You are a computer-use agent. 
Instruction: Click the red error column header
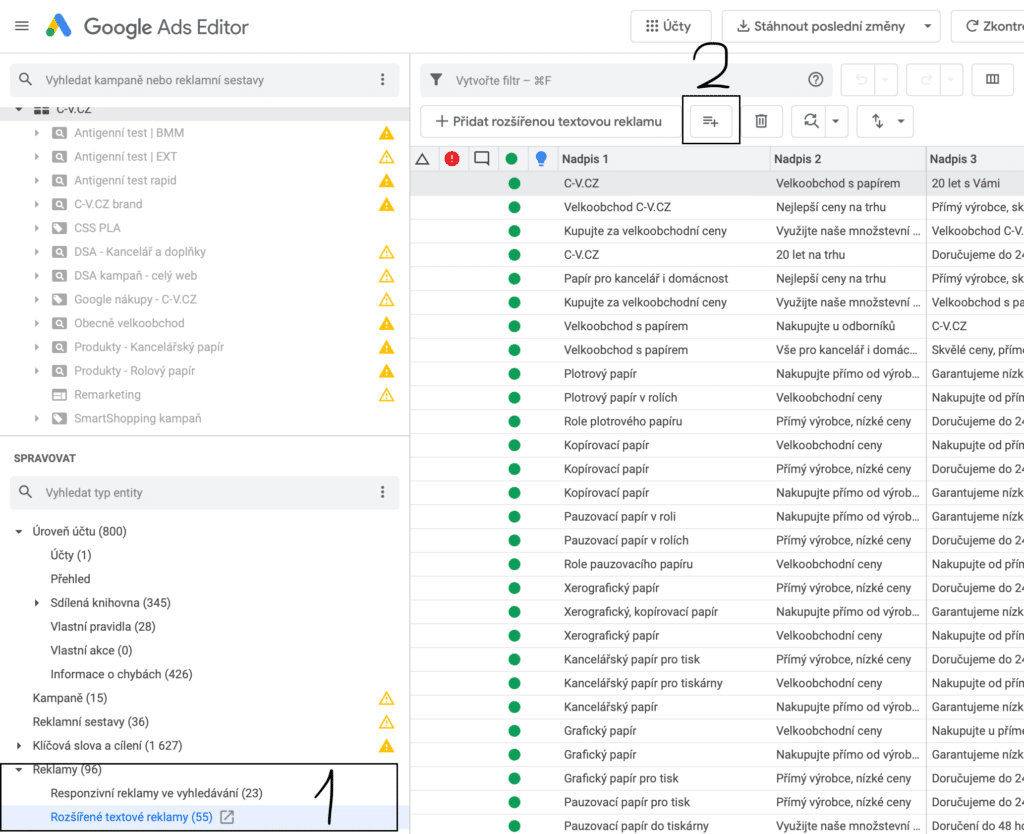coord(452,159)
